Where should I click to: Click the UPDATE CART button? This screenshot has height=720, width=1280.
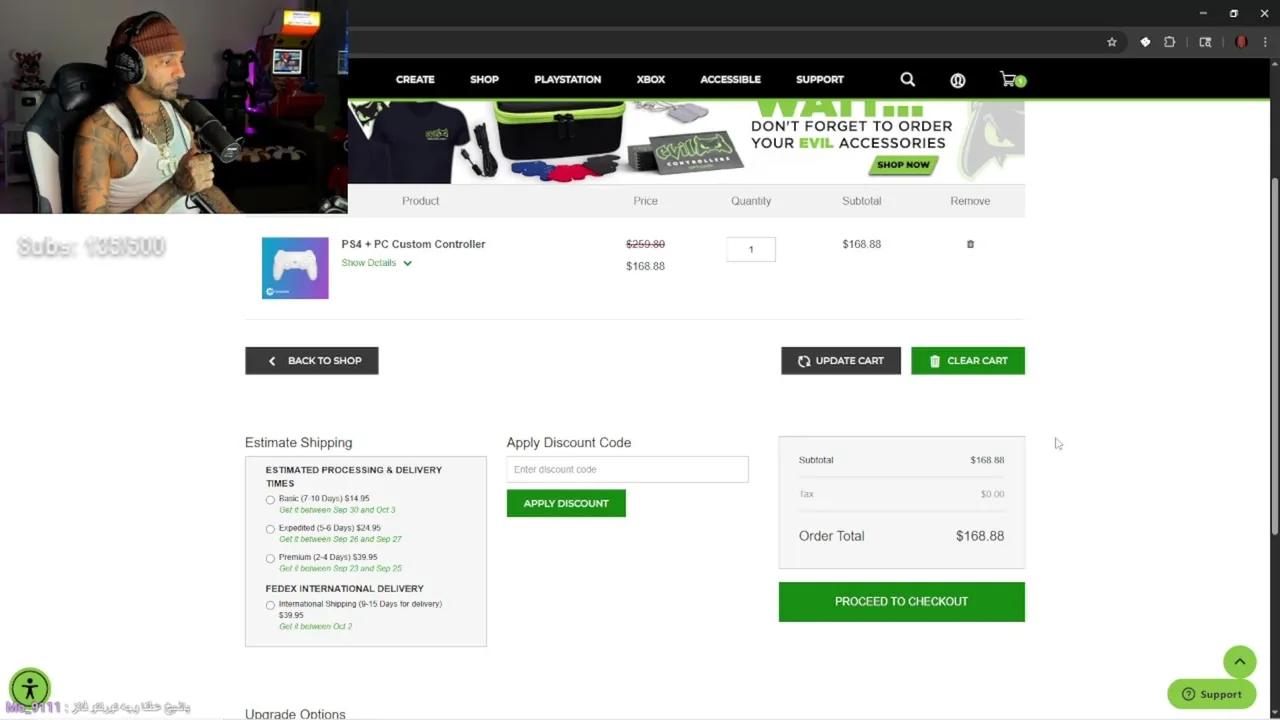[841, 361]
